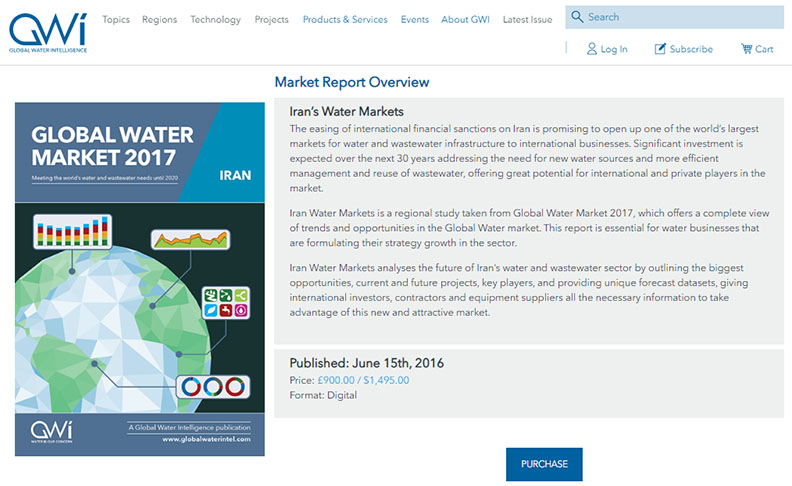Open the Regions menu
Screen dimensions: 792x486
coord(160,19)
